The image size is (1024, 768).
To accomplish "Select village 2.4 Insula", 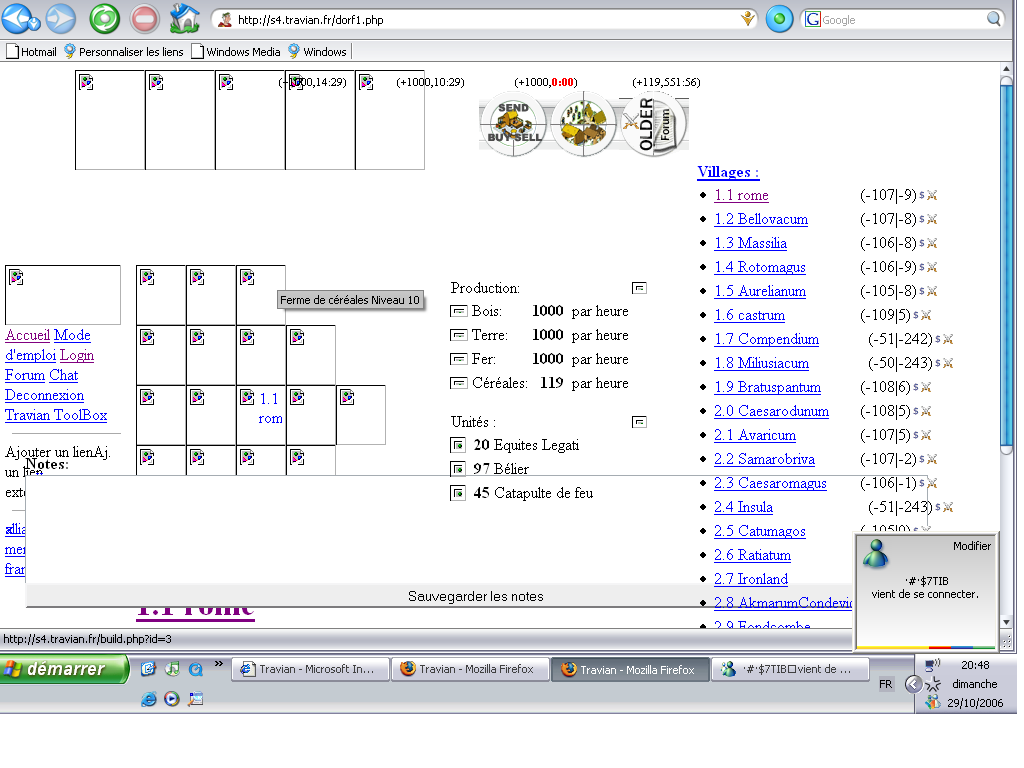I will (743, 507).
